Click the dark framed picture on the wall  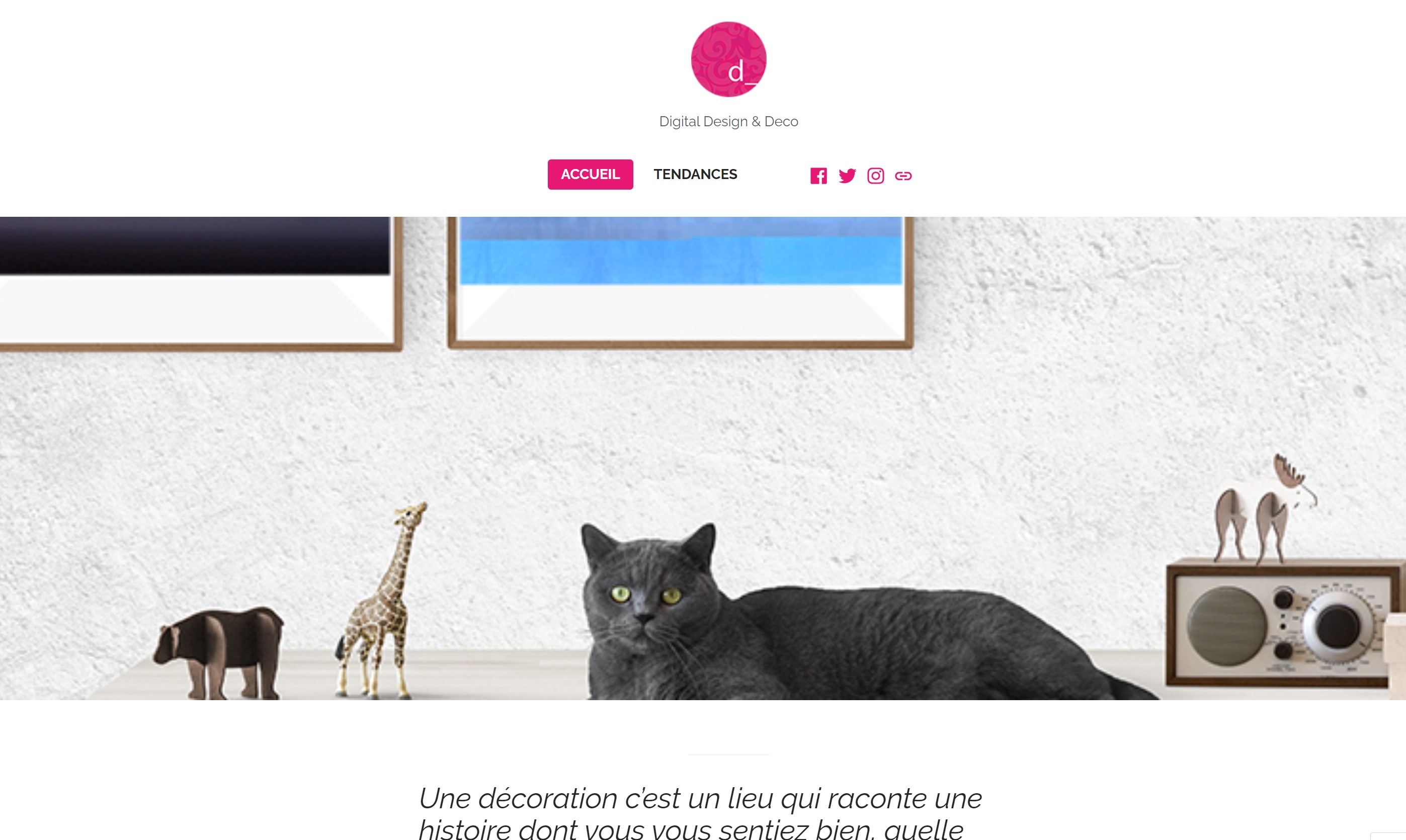(200, 283)
